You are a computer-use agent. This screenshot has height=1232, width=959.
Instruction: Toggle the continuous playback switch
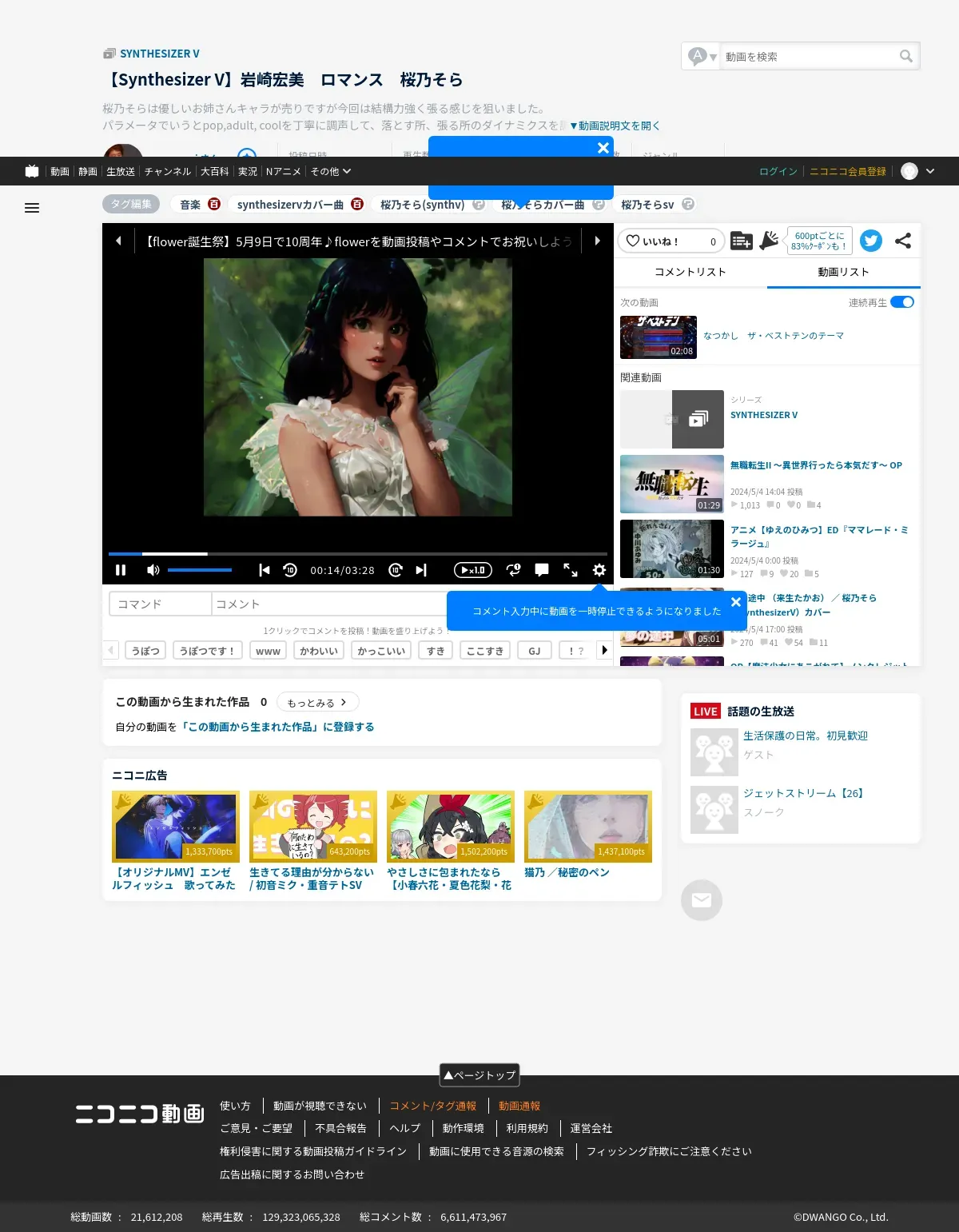point(902,302)
